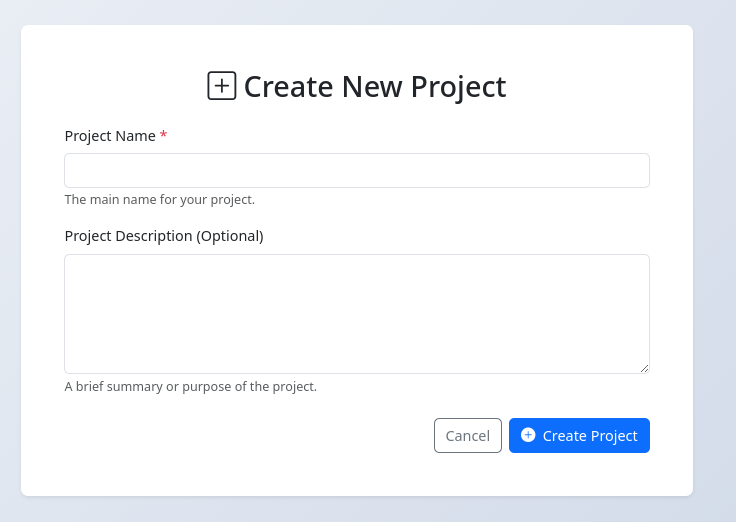Viewport: 736px width, 522px height.
Task: Click the 'Project Description (Optional)' label
Action: [164, 236]
